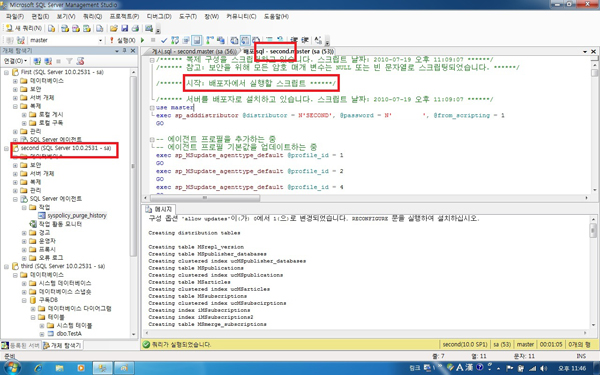Click the 'use master' line in editor
Image resolution: width=600 pixels, height=375 pixels.
click(x=174, y=108)
